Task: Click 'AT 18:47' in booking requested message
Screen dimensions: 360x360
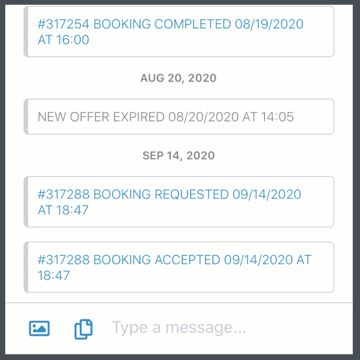Action: point(63,210)
